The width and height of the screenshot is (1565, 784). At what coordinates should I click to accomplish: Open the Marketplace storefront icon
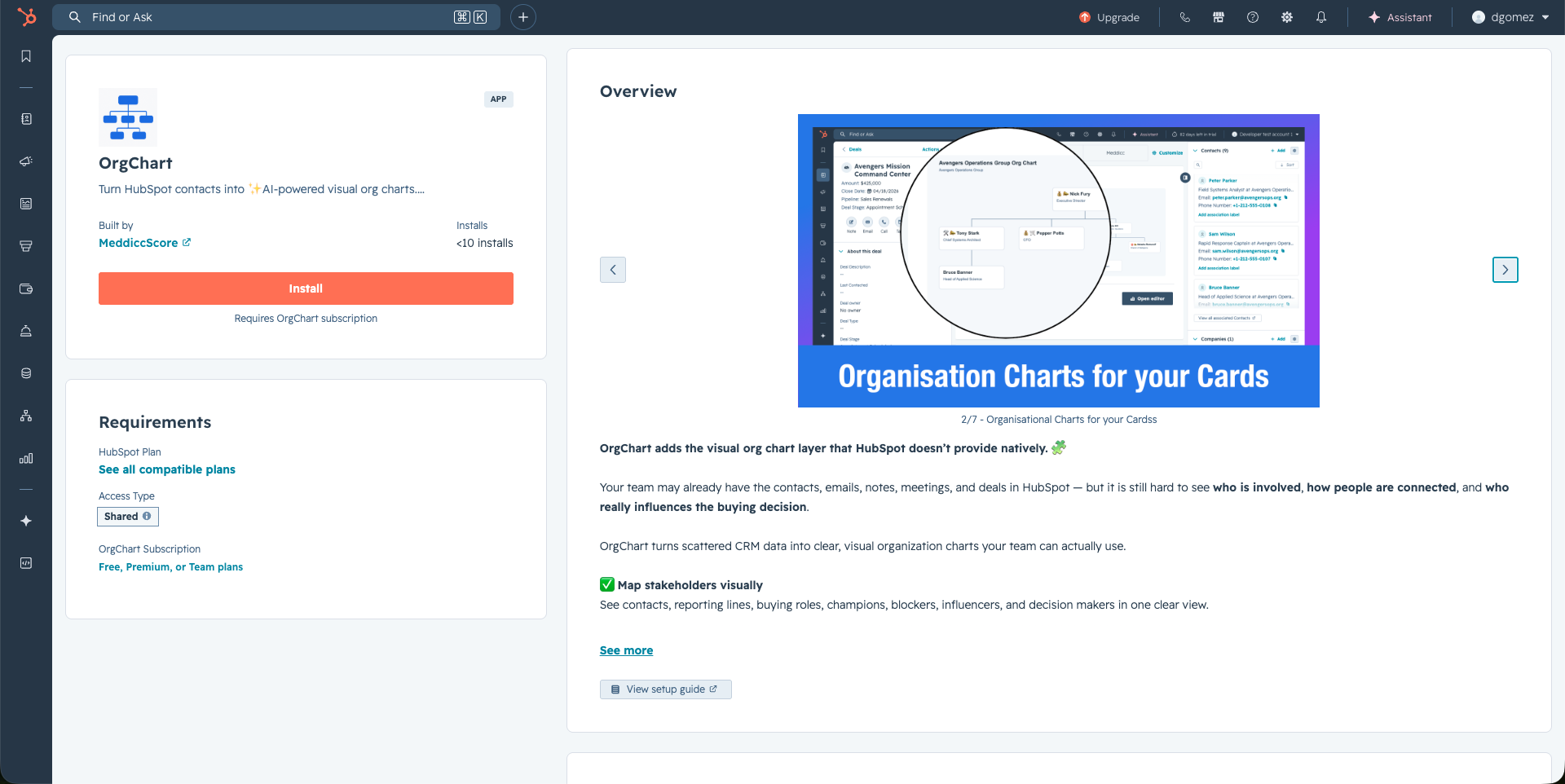(1219, 17)
